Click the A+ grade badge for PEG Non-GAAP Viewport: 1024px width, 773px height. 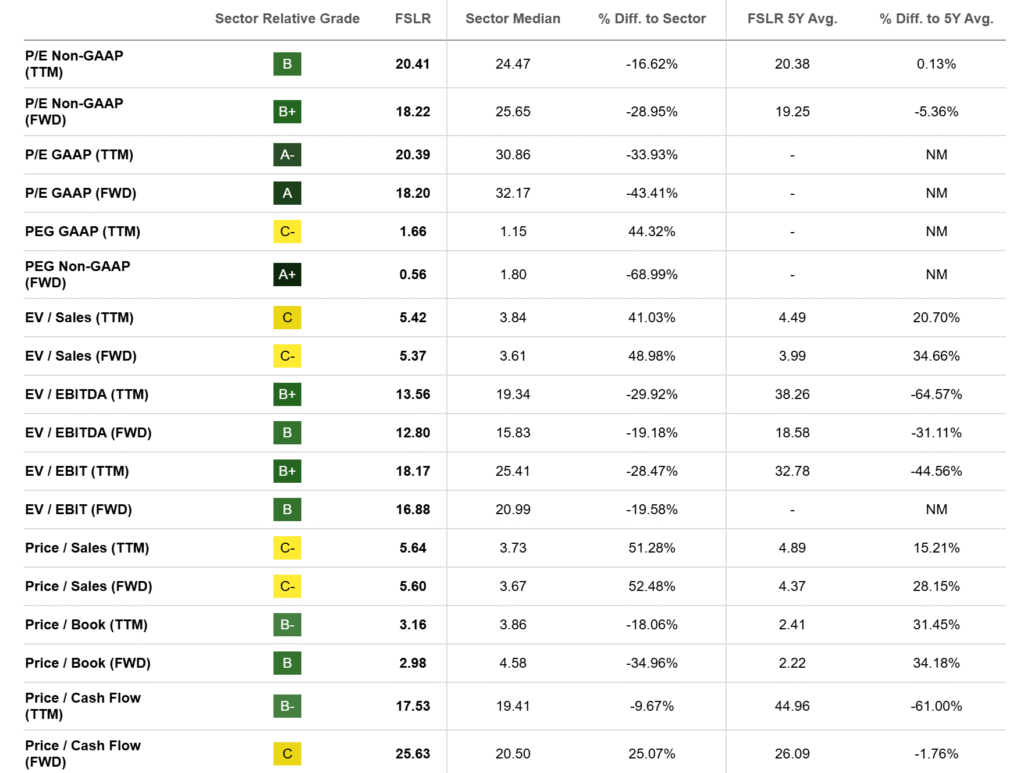point(287,275)
